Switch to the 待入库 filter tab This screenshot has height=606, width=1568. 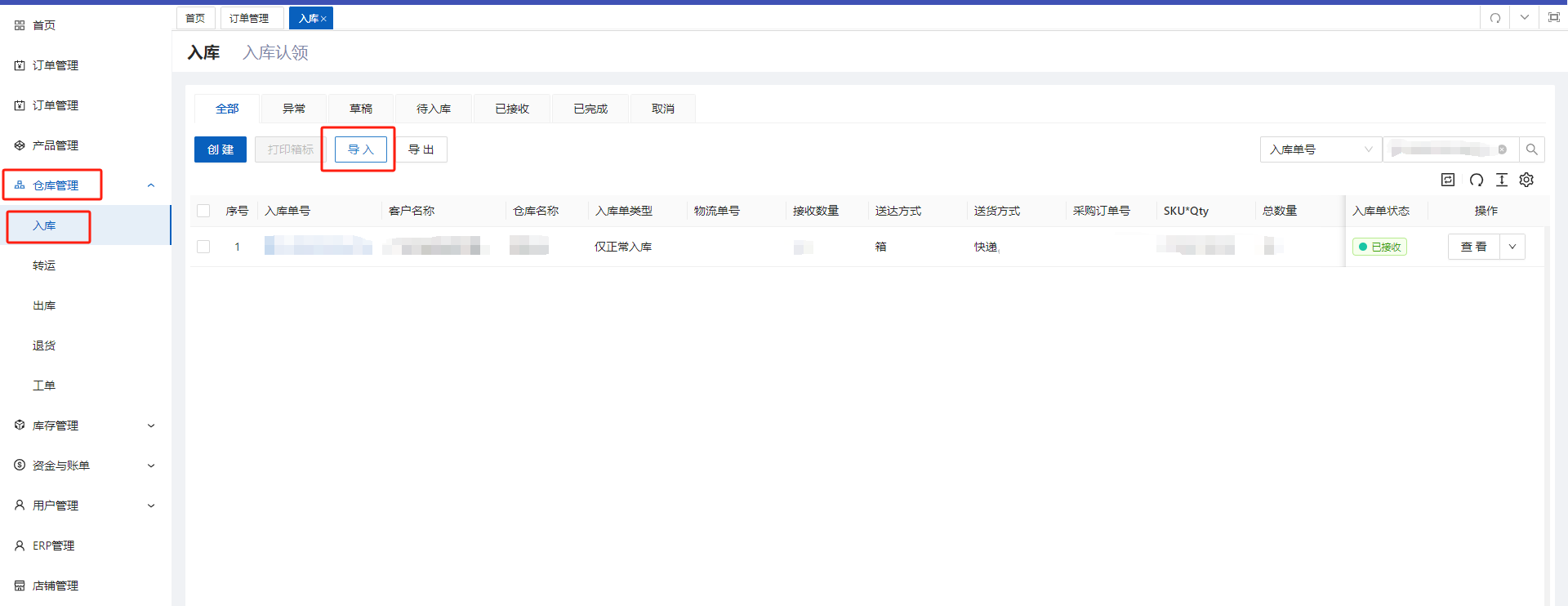(434, 109)
